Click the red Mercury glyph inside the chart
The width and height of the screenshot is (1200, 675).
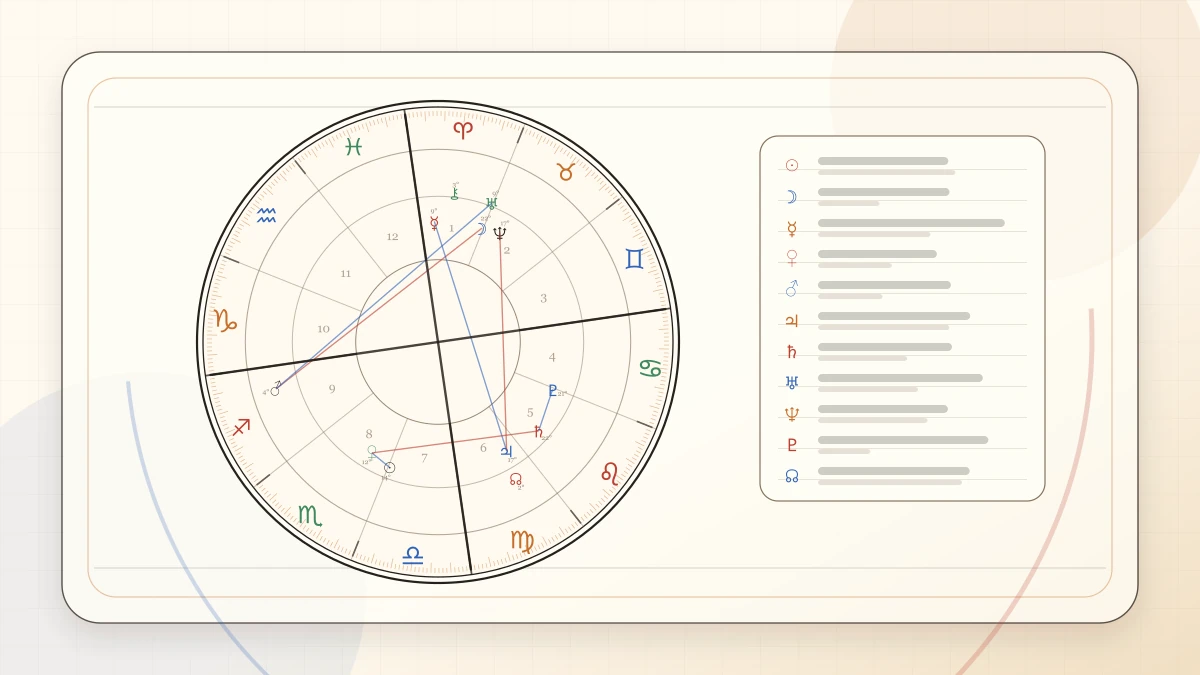434,223
